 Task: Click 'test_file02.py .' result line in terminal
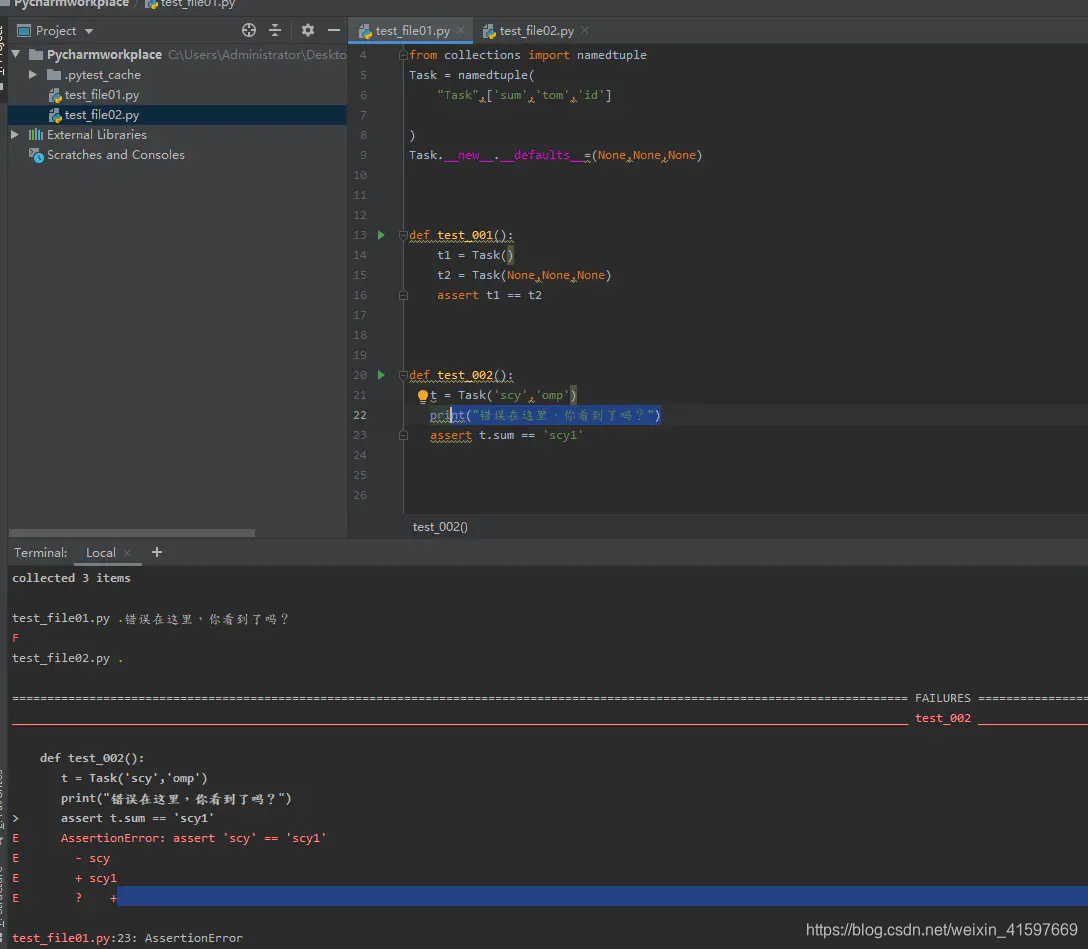[67, 658]
